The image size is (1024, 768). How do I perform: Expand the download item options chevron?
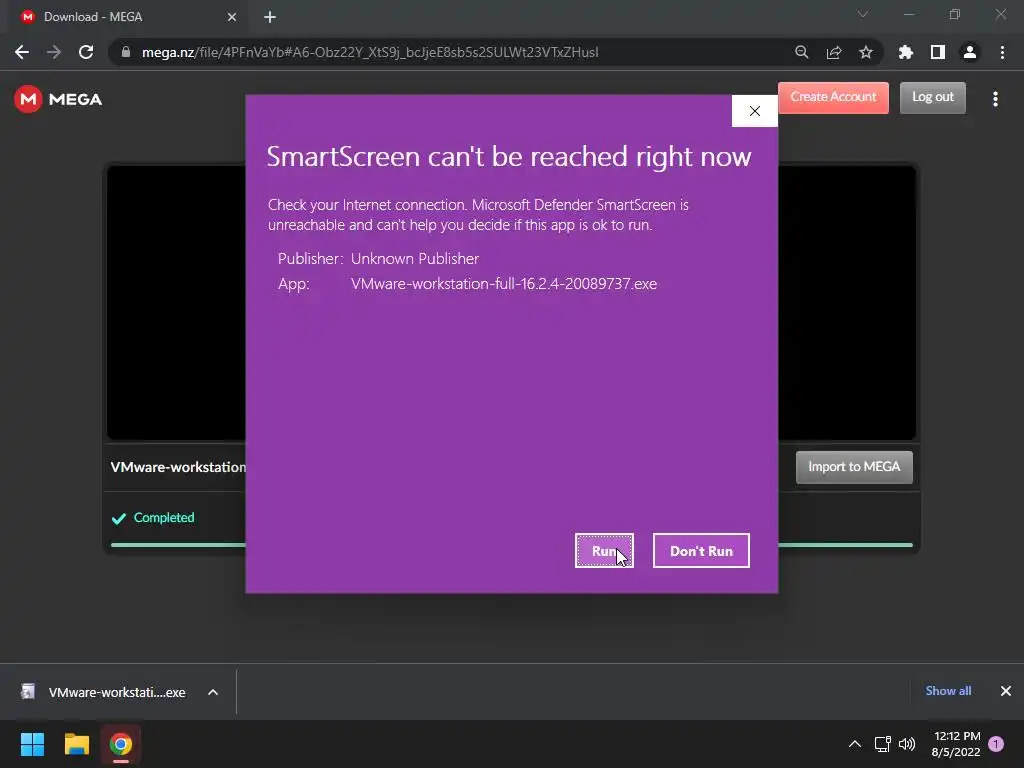[213, 692]
